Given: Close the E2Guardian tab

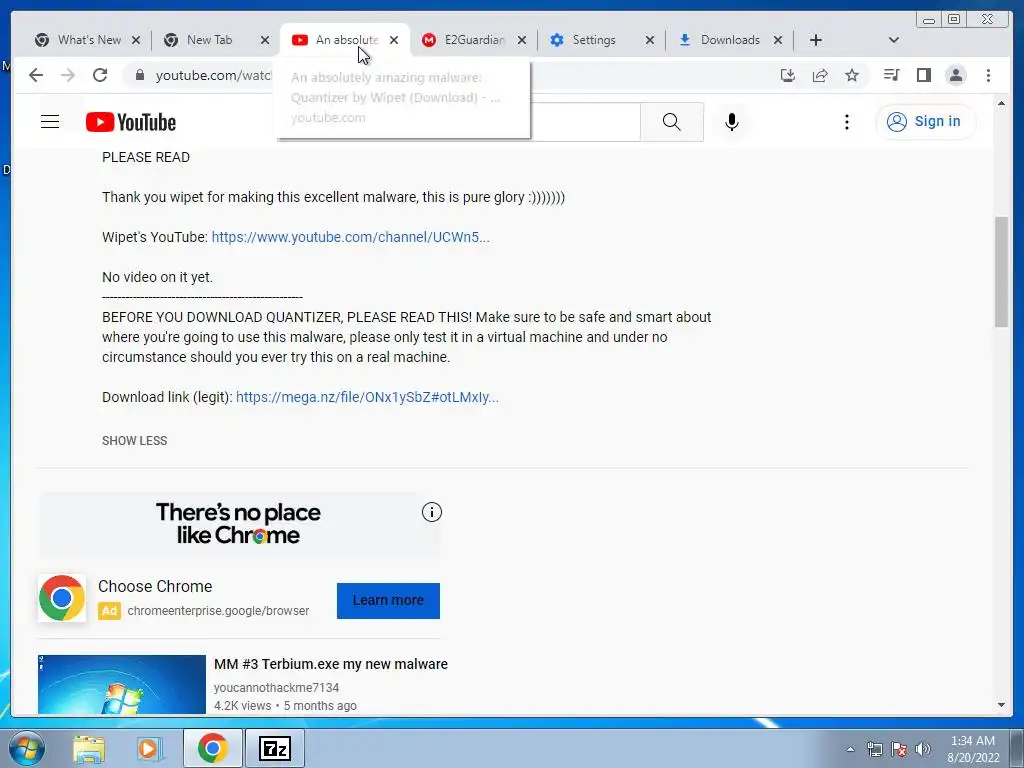Looking at the screenshot, I should click(522, 40).
